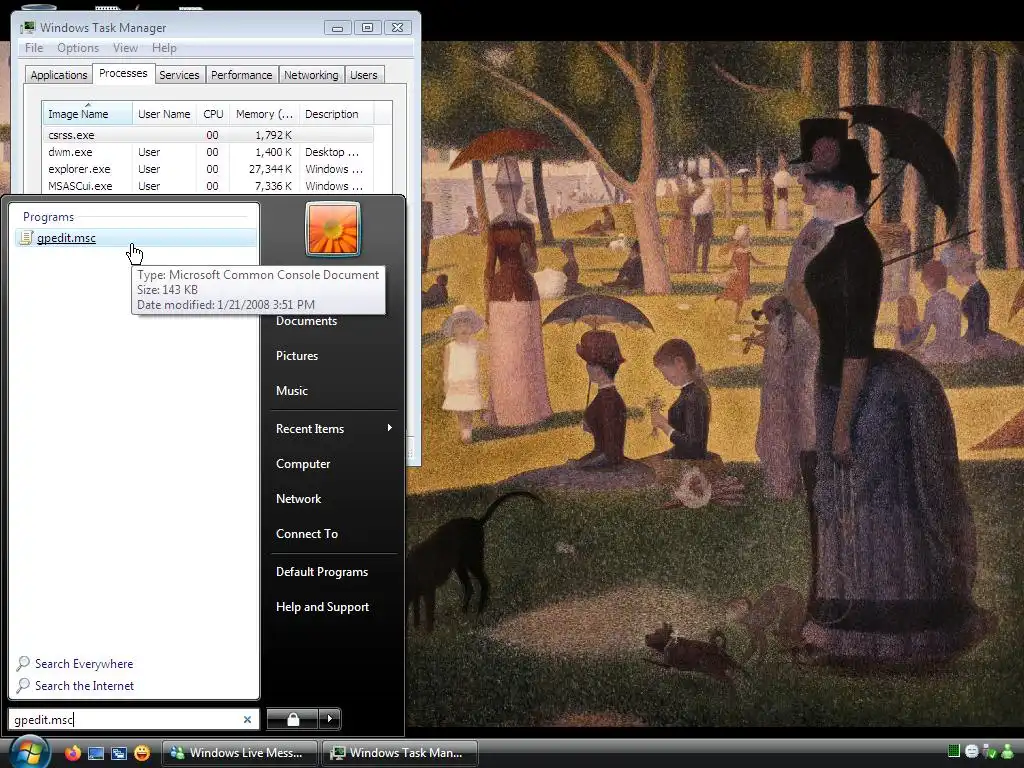
Task: Open the File menu in Task Manager
Action: [34, 48]
